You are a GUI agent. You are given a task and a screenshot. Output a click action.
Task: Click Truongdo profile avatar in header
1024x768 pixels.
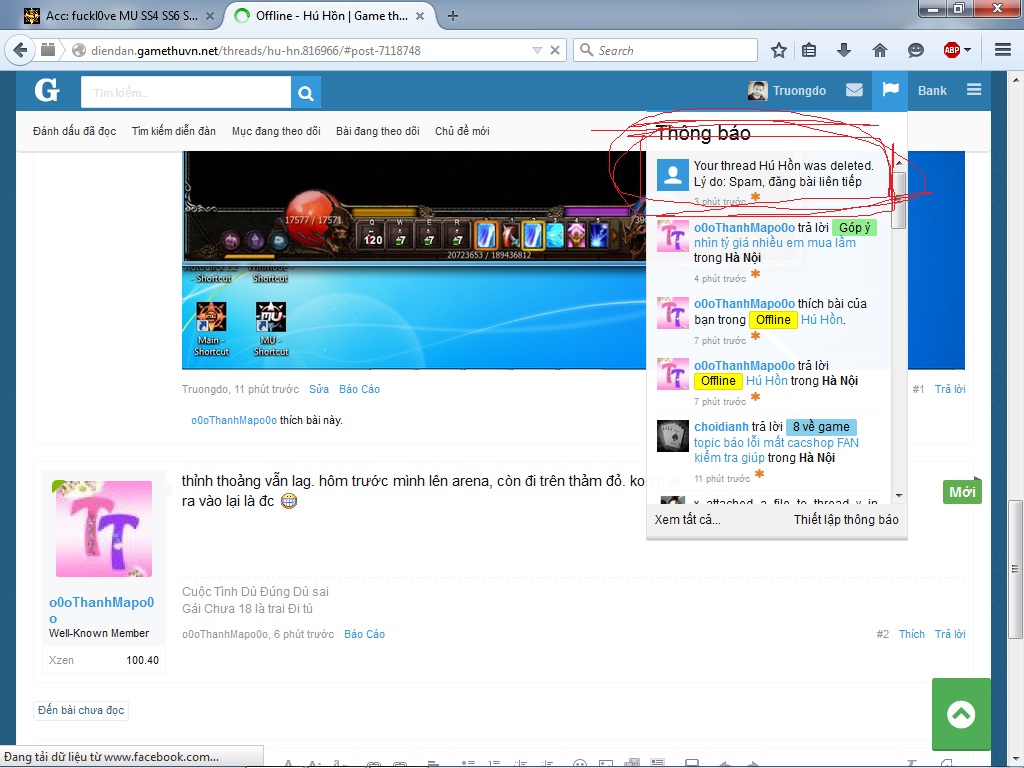point(758,91)
